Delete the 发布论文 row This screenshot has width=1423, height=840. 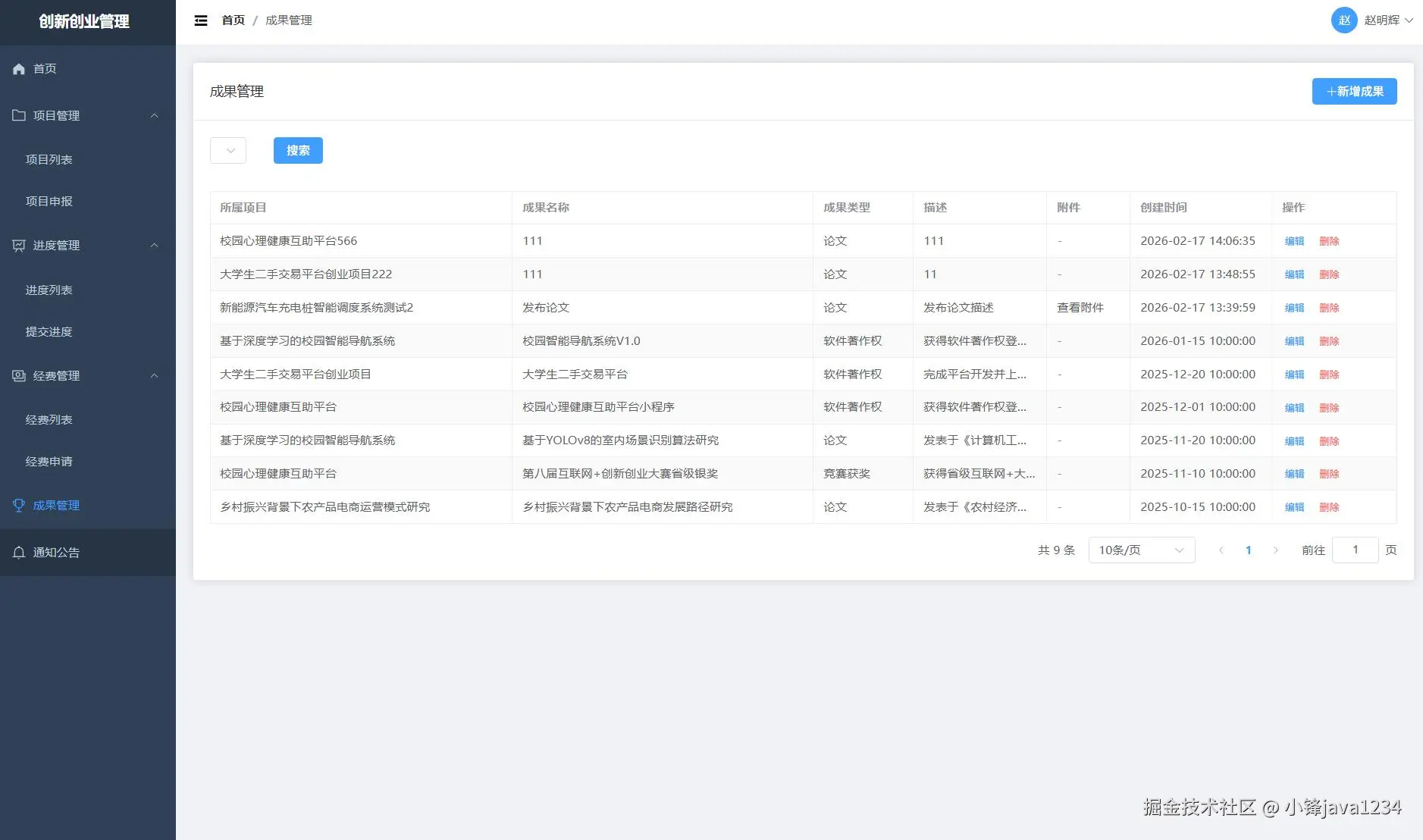(x=1329, y=308)
